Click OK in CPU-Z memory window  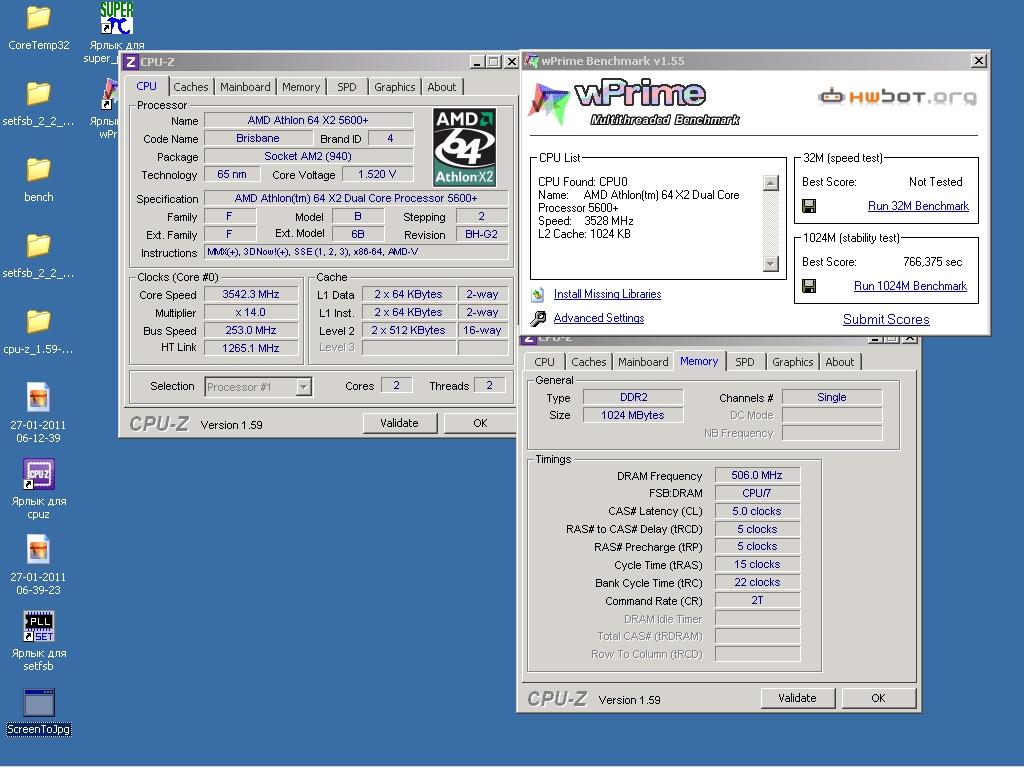tap(878, 698)
